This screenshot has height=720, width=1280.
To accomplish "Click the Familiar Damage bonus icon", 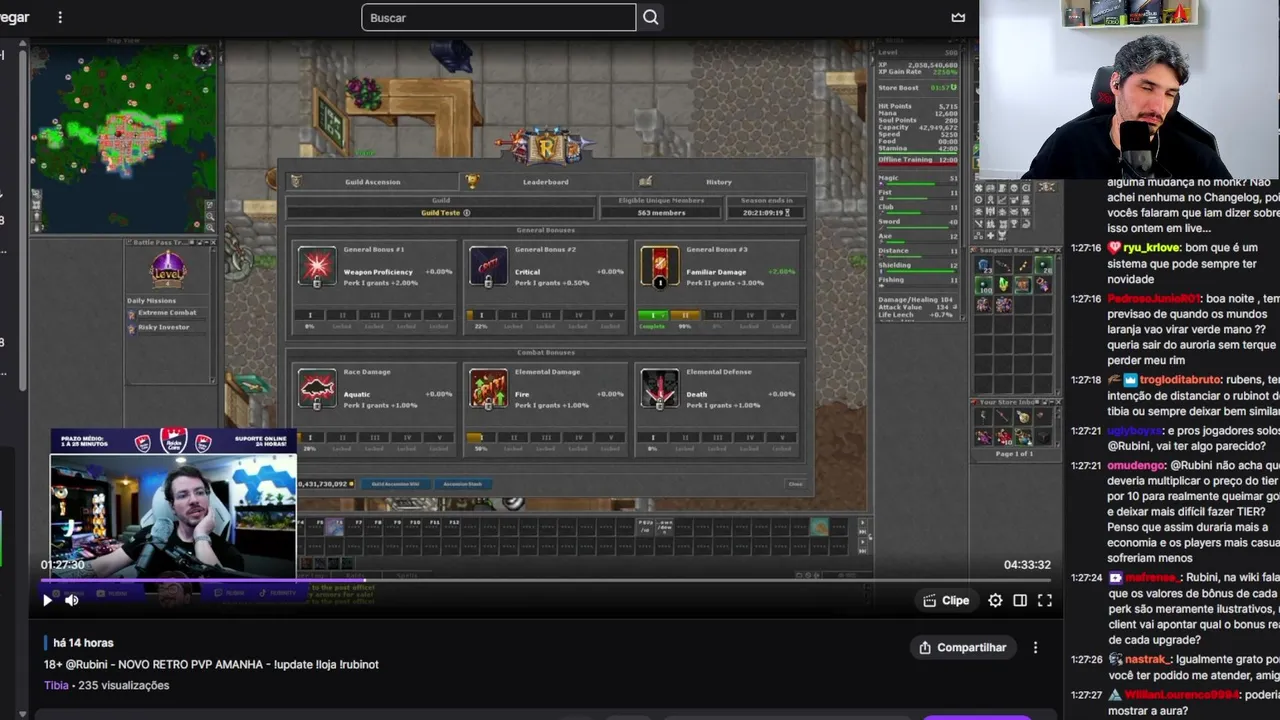I will tap(660, 266).
